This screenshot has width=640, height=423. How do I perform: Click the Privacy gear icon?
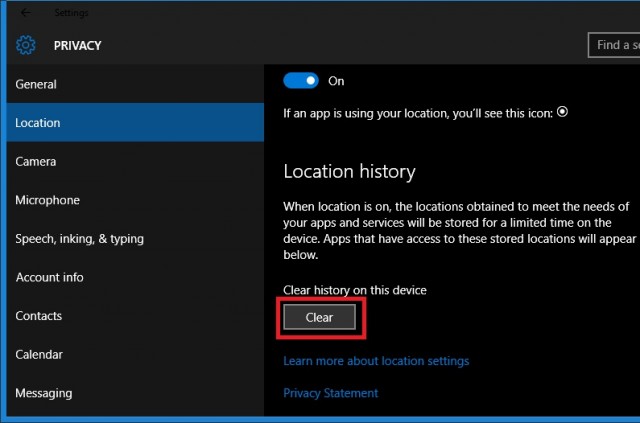pos(26,45)
